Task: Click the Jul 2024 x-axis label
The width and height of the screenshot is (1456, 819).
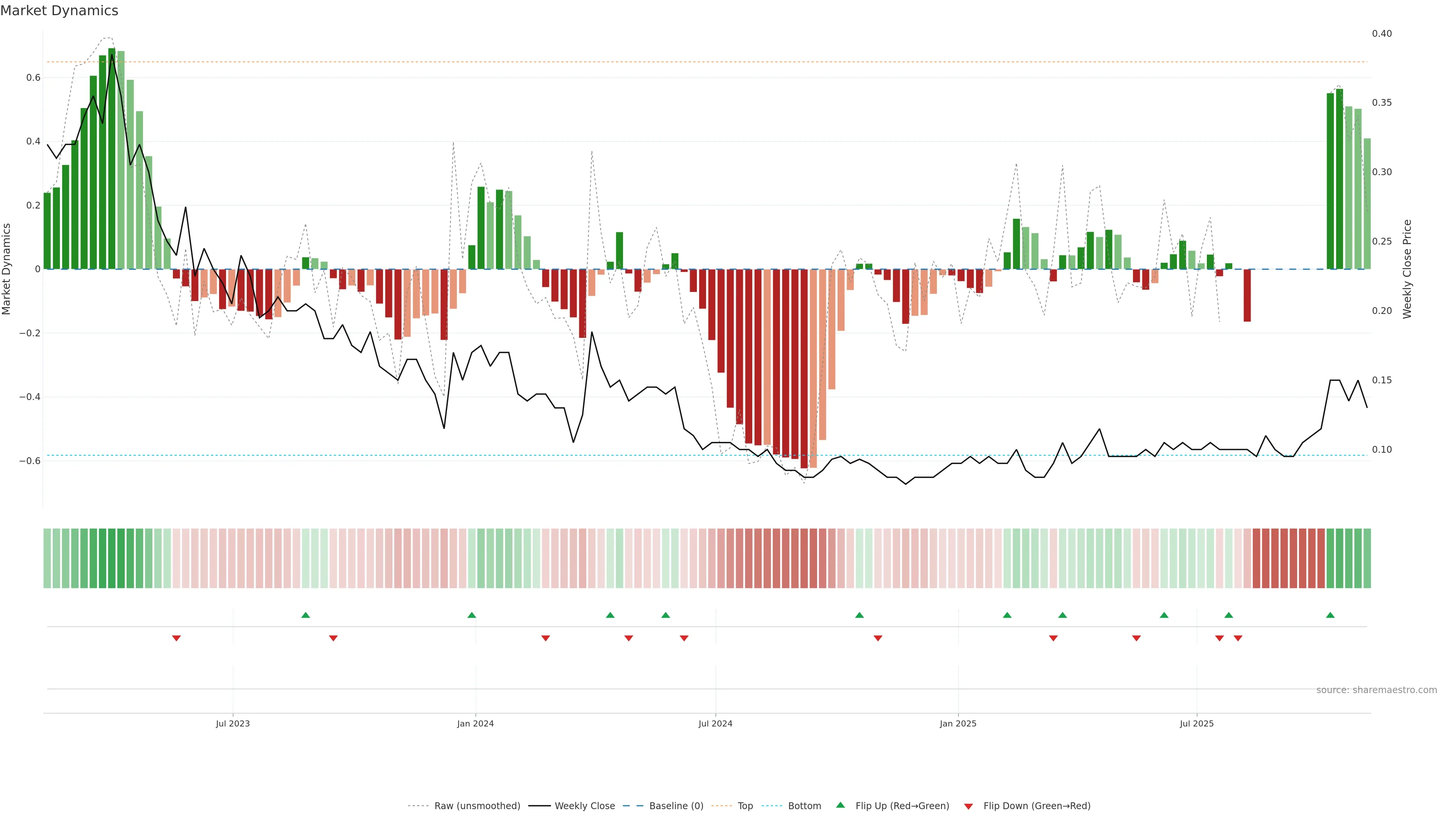Action: coord(715,723)
